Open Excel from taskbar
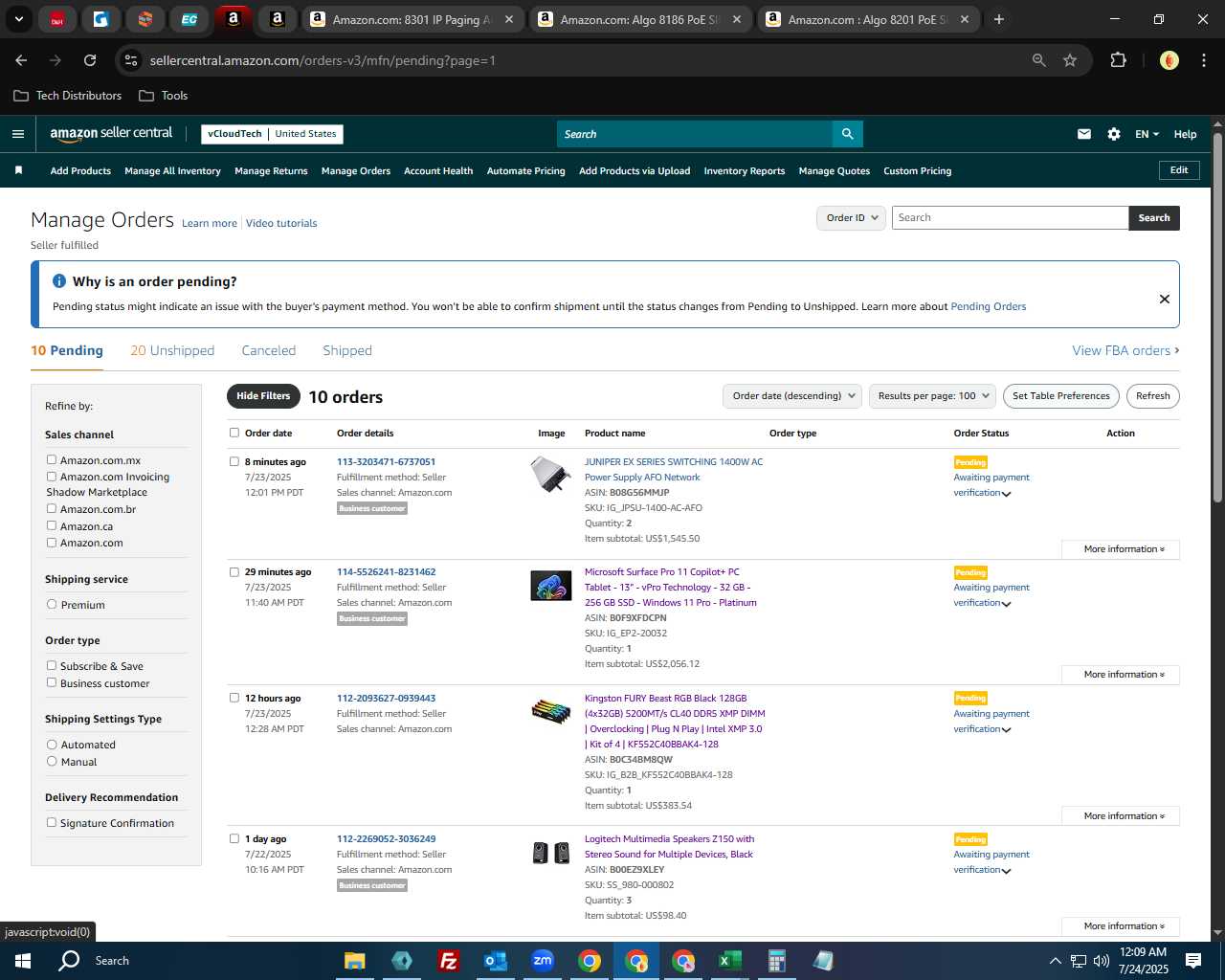The image size is (1225, 980). tap(729, 961)
